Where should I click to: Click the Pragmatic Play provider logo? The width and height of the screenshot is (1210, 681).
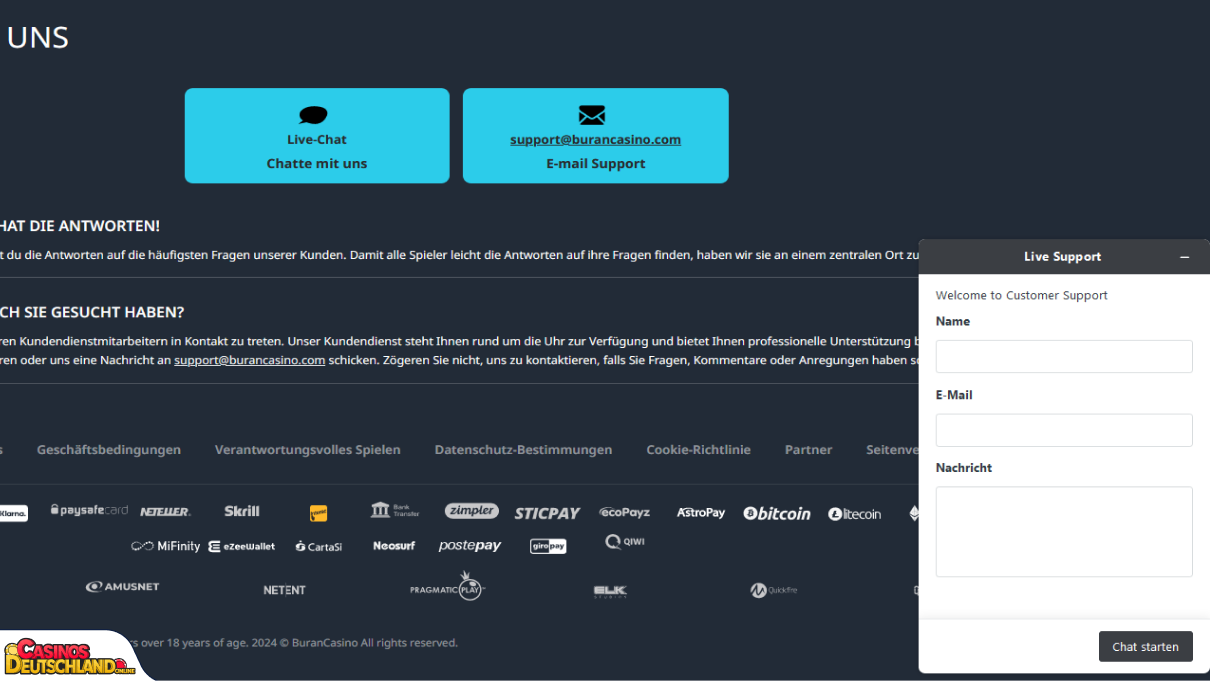point(447,588)
